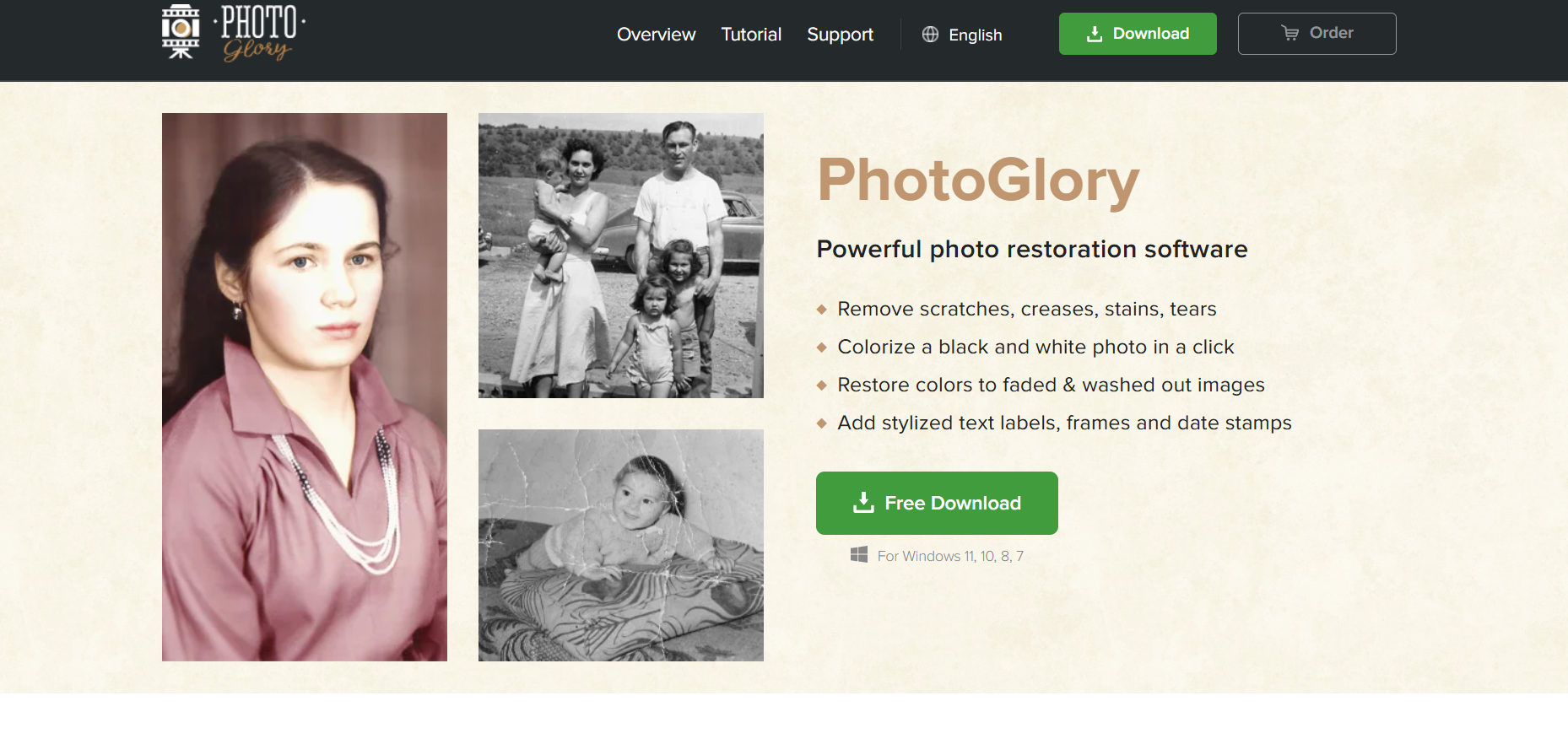Click the PhotoGlory main heading
The image size is (1568, 755).
977,180
